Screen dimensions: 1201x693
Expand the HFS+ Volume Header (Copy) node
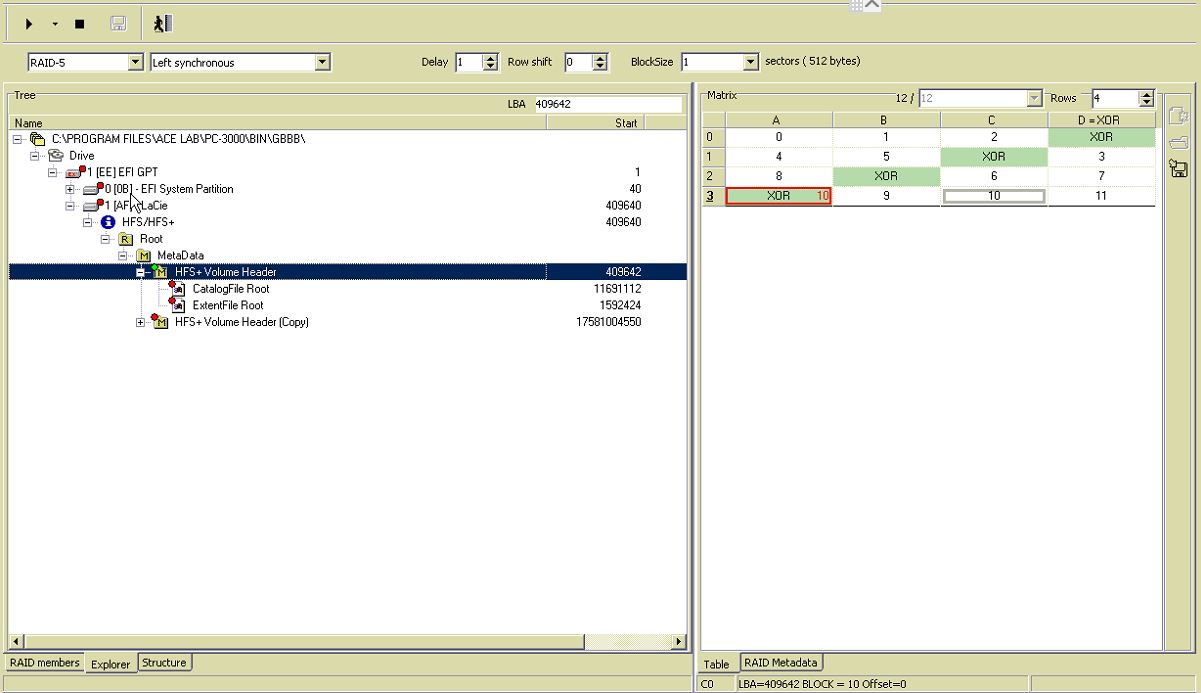pyautogui.click(x=141, y=322)
